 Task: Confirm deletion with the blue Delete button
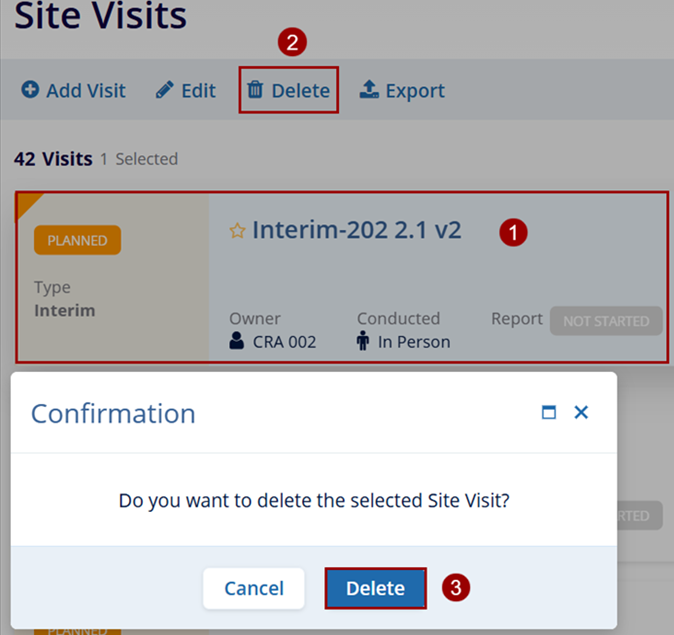(376, 589)
